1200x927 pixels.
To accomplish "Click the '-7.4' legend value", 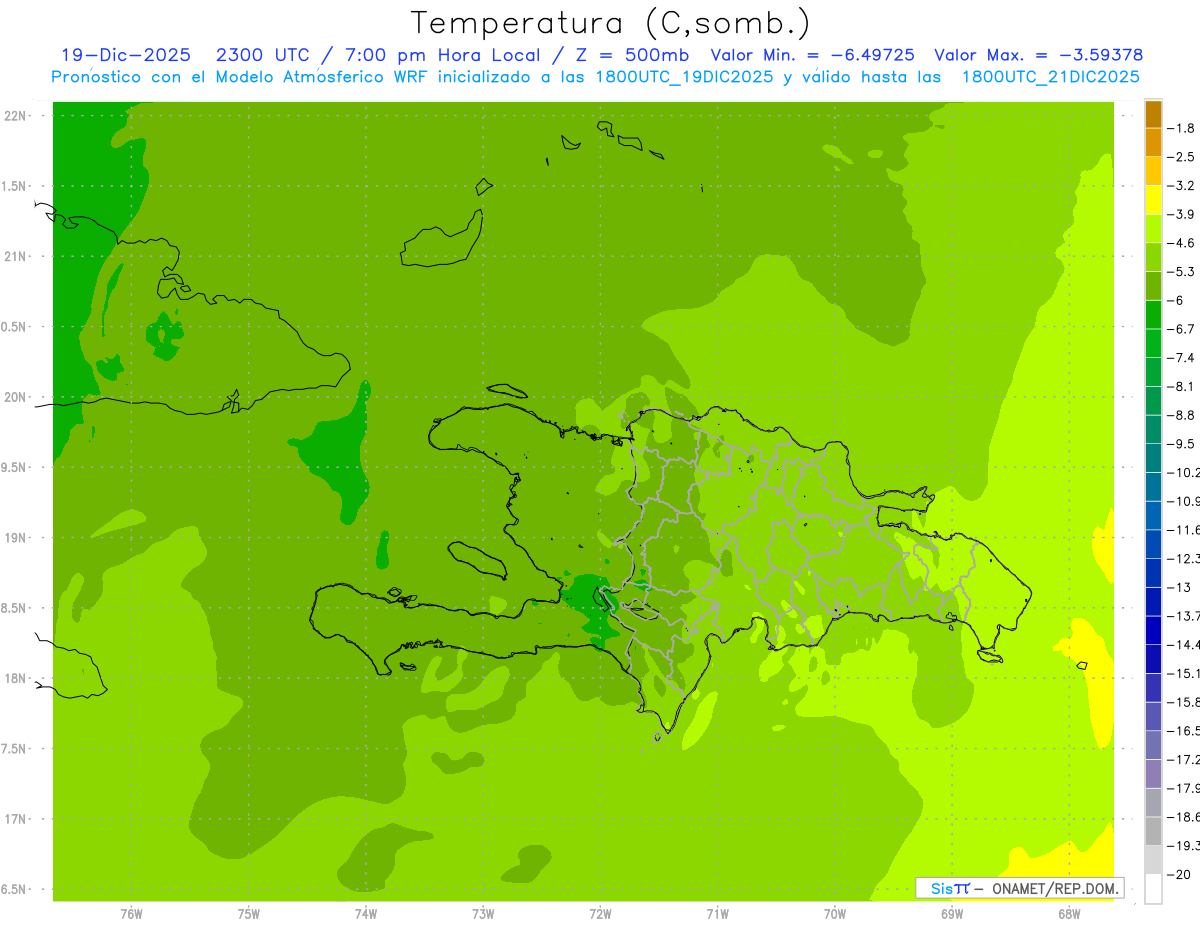I will click(1181, 358).
